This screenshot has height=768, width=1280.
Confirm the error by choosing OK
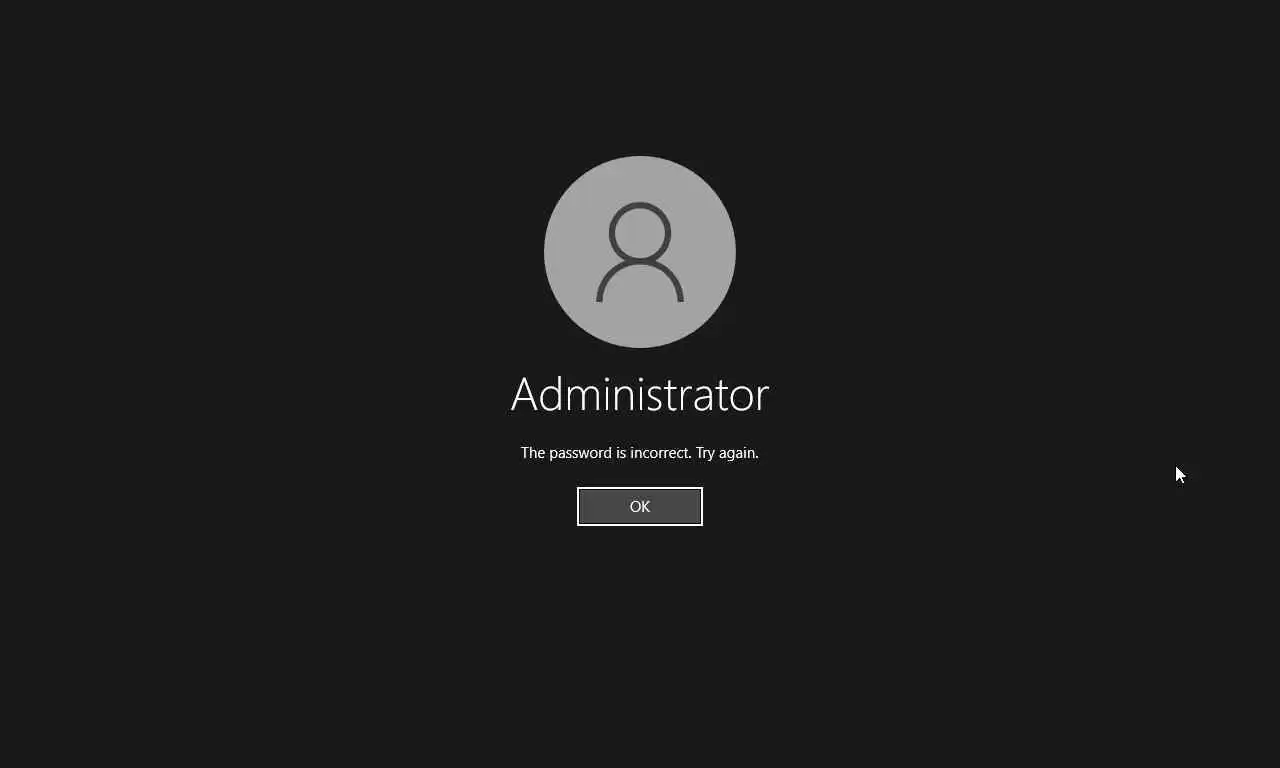pyautogui.click(x=640, y=506)
